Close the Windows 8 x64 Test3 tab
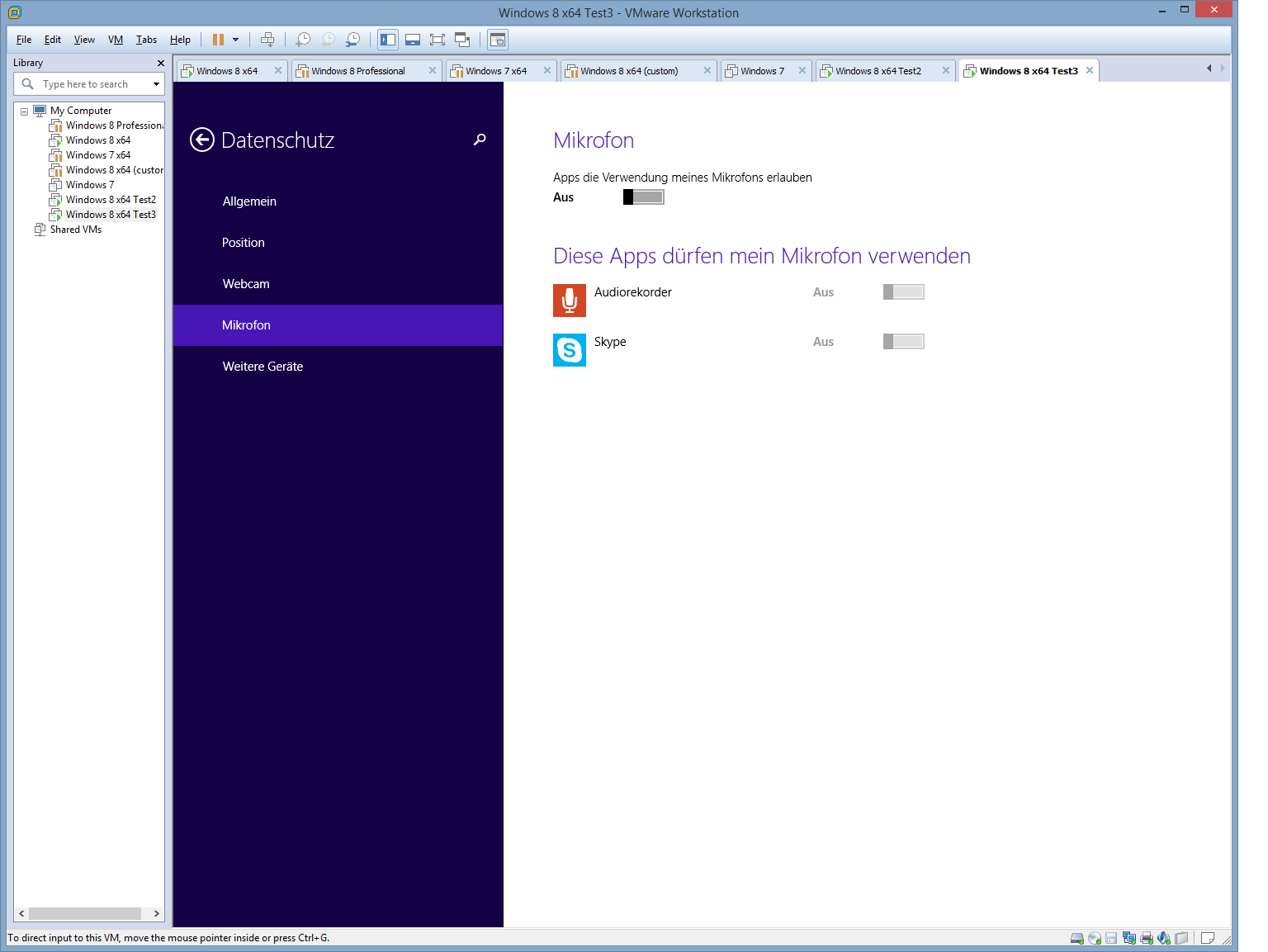Screen dimensions: 1268x952 1090,70
